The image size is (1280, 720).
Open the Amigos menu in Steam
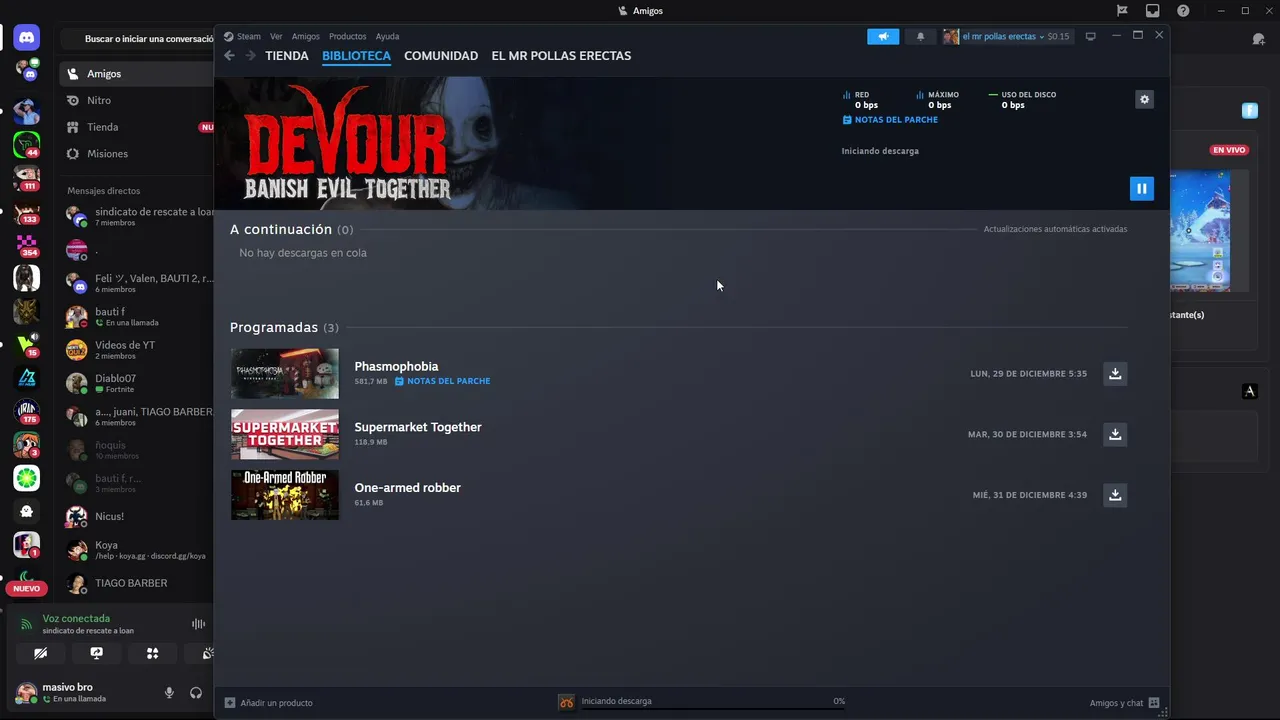point(306,36)
